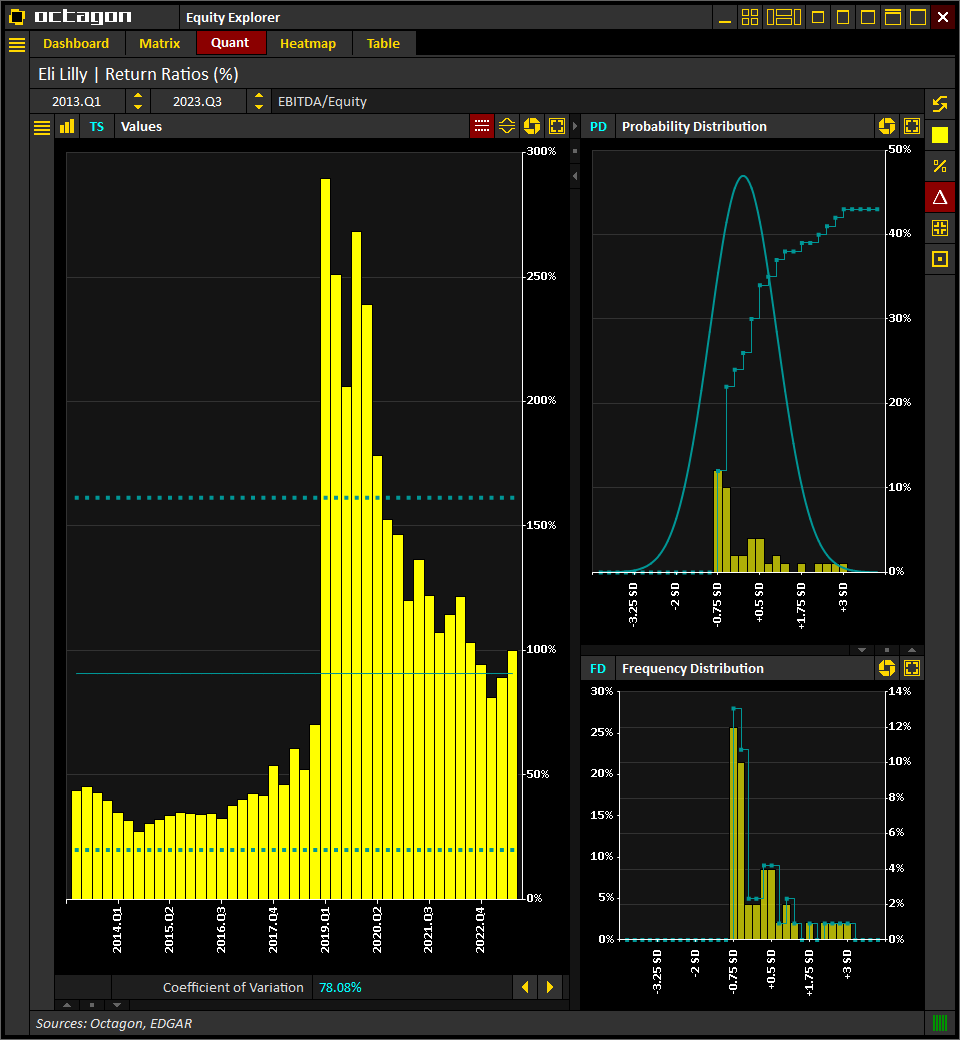
Task: Click the 2013.Q1 start period field
Action: click(x=77, y=101)
